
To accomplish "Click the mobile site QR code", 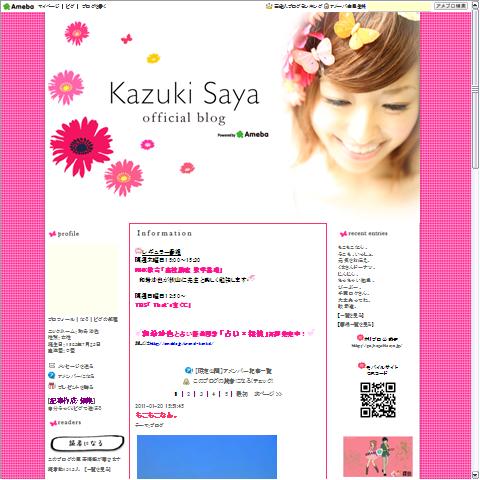I will pyautogui.click(x=378, y=400).
